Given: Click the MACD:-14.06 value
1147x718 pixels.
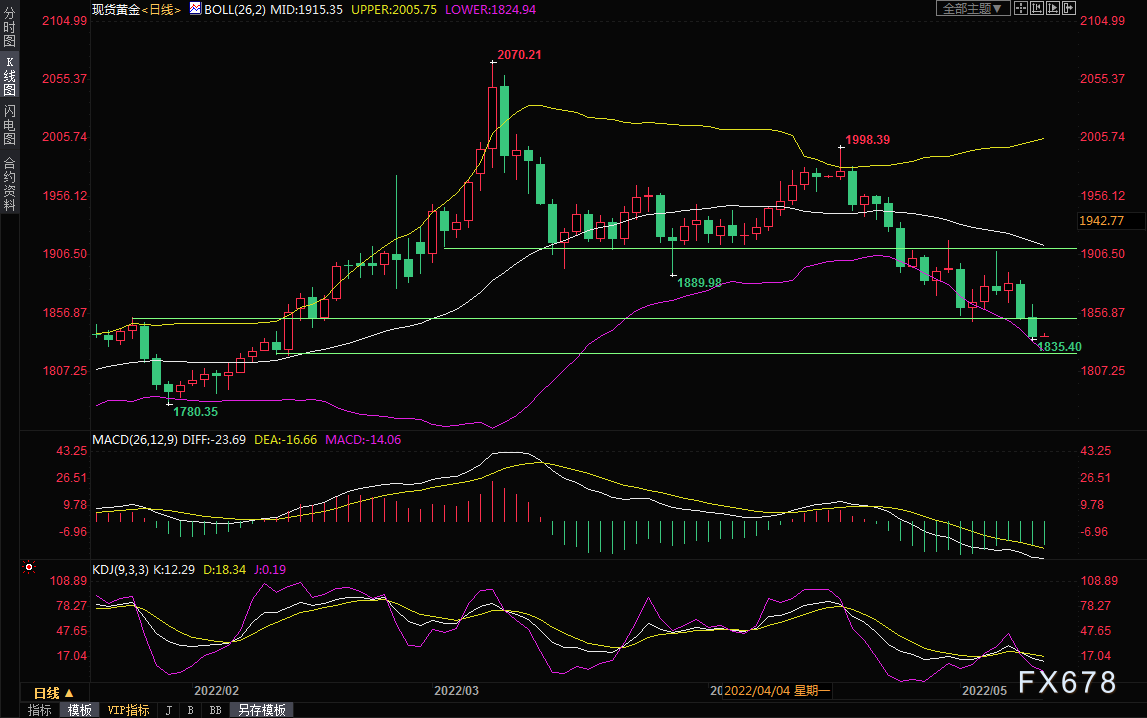Looking at the screenshot, I should click(x=363, y=439).
